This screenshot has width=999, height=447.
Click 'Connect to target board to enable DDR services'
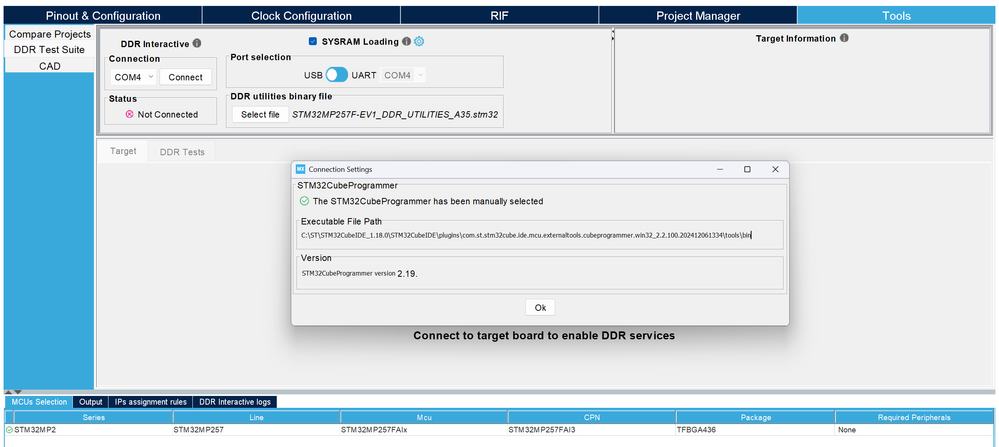click(543, 335)
